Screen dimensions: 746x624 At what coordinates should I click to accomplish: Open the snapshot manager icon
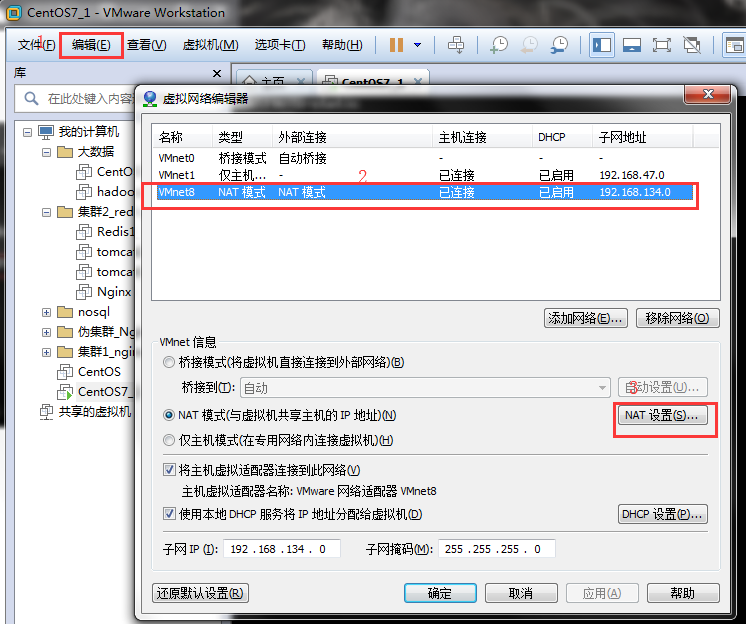click(560, 45)
